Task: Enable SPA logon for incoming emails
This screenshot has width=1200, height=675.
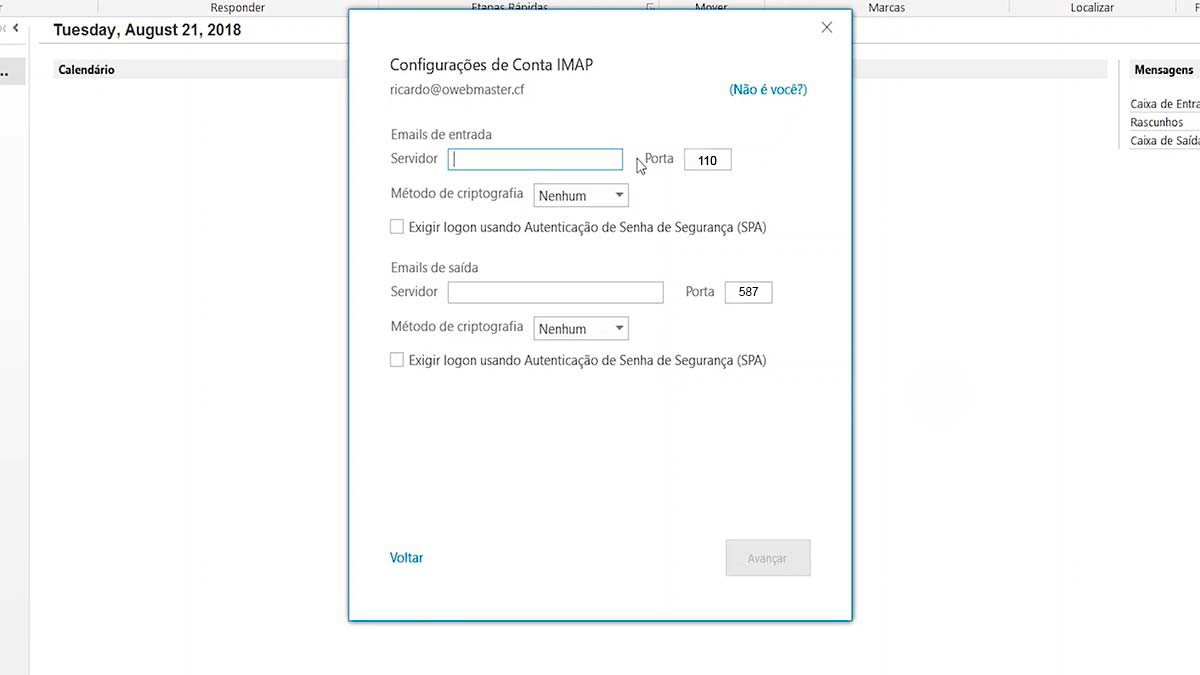Action: tap(397, 227)
